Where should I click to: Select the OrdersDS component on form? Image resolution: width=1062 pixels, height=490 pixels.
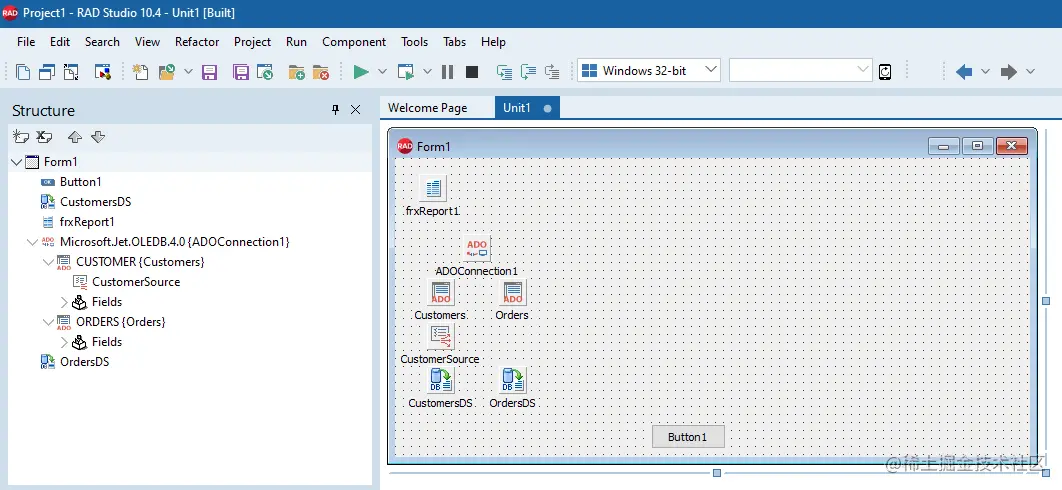513,380
